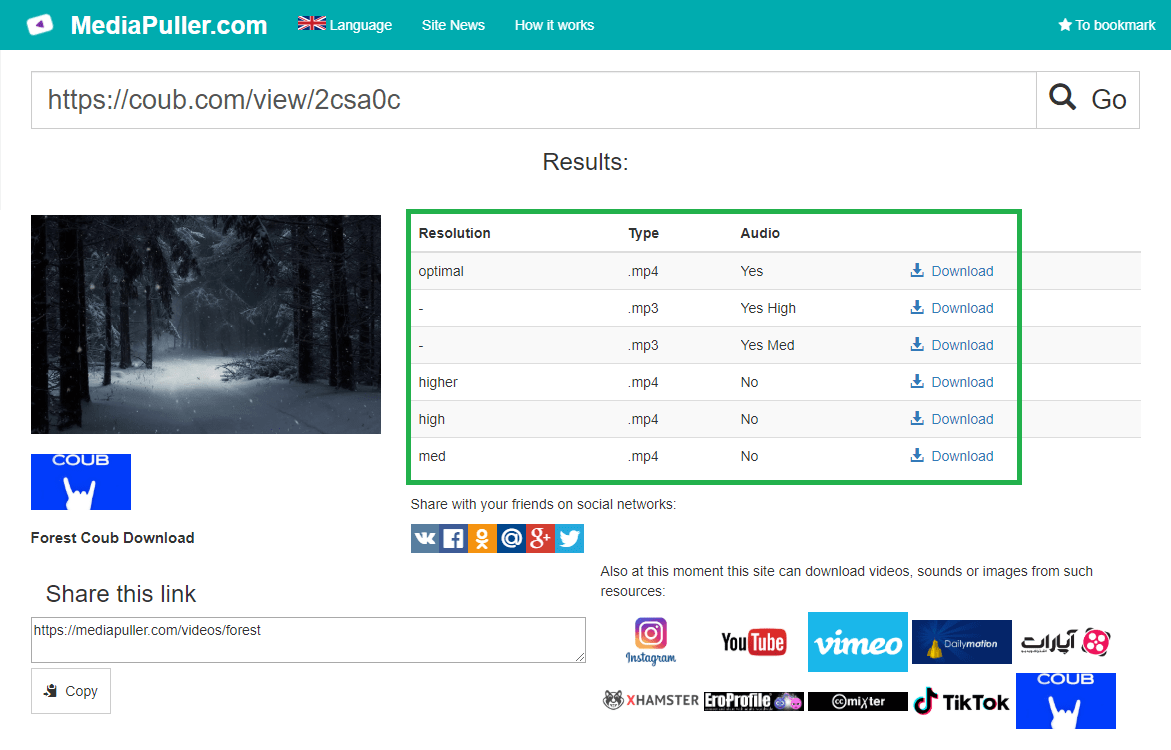Screen dimensions: 1171x750
Task: Open the Dailymotion resource logo
Action: point(962,642)
